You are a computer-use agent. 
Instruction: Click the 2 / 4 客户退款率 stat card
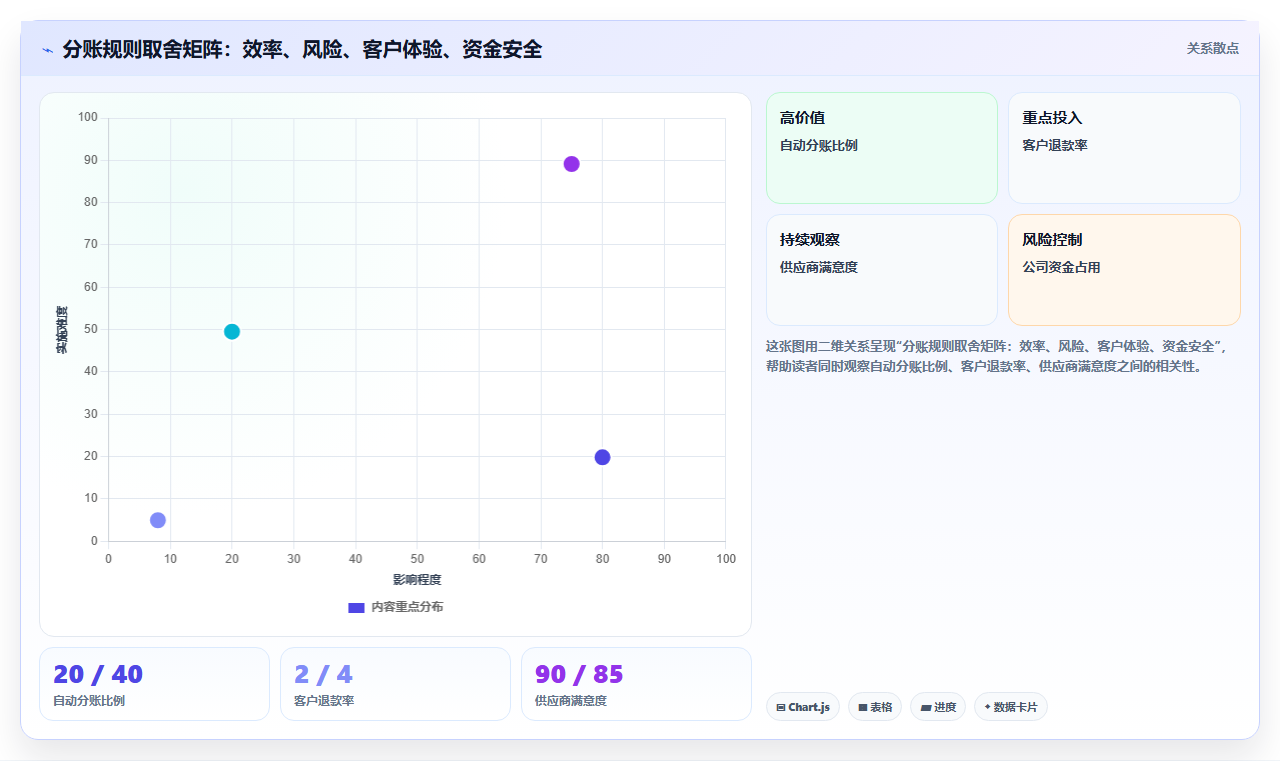(395, 684)
